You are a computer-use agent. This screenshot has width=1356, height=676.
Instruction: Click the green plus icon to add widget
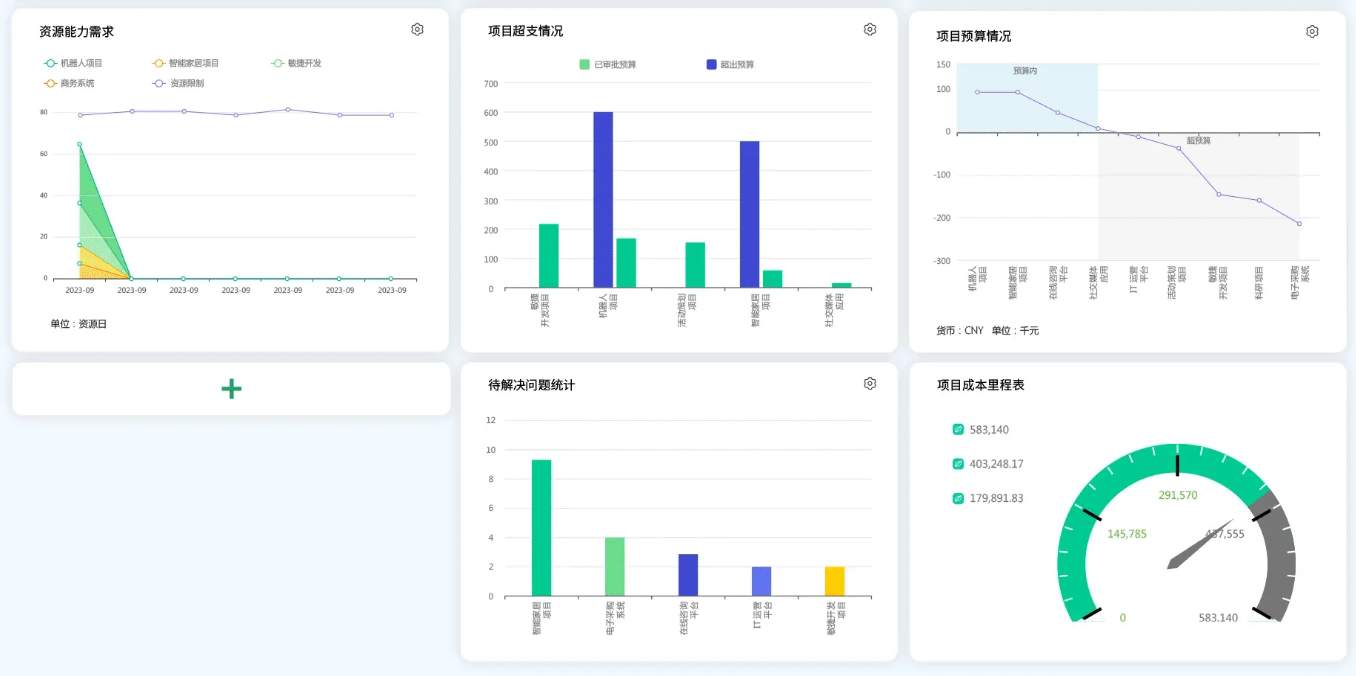click(230, 388)
